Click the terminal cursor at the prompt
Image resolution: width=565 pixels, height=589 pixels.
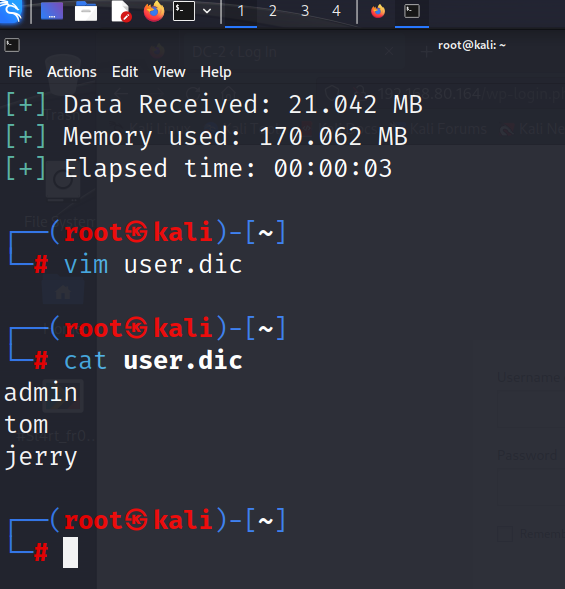pyautogui.click(x=71, y=552)
